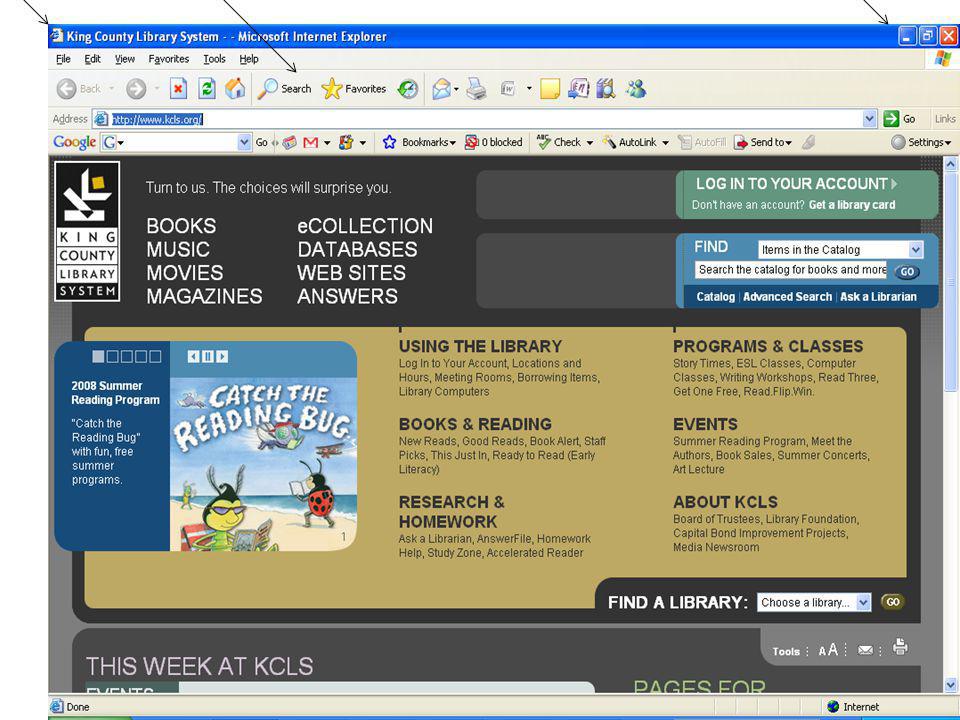Open the File menu
Viewport: 960px width, 720px height.
tap(63, 59)
